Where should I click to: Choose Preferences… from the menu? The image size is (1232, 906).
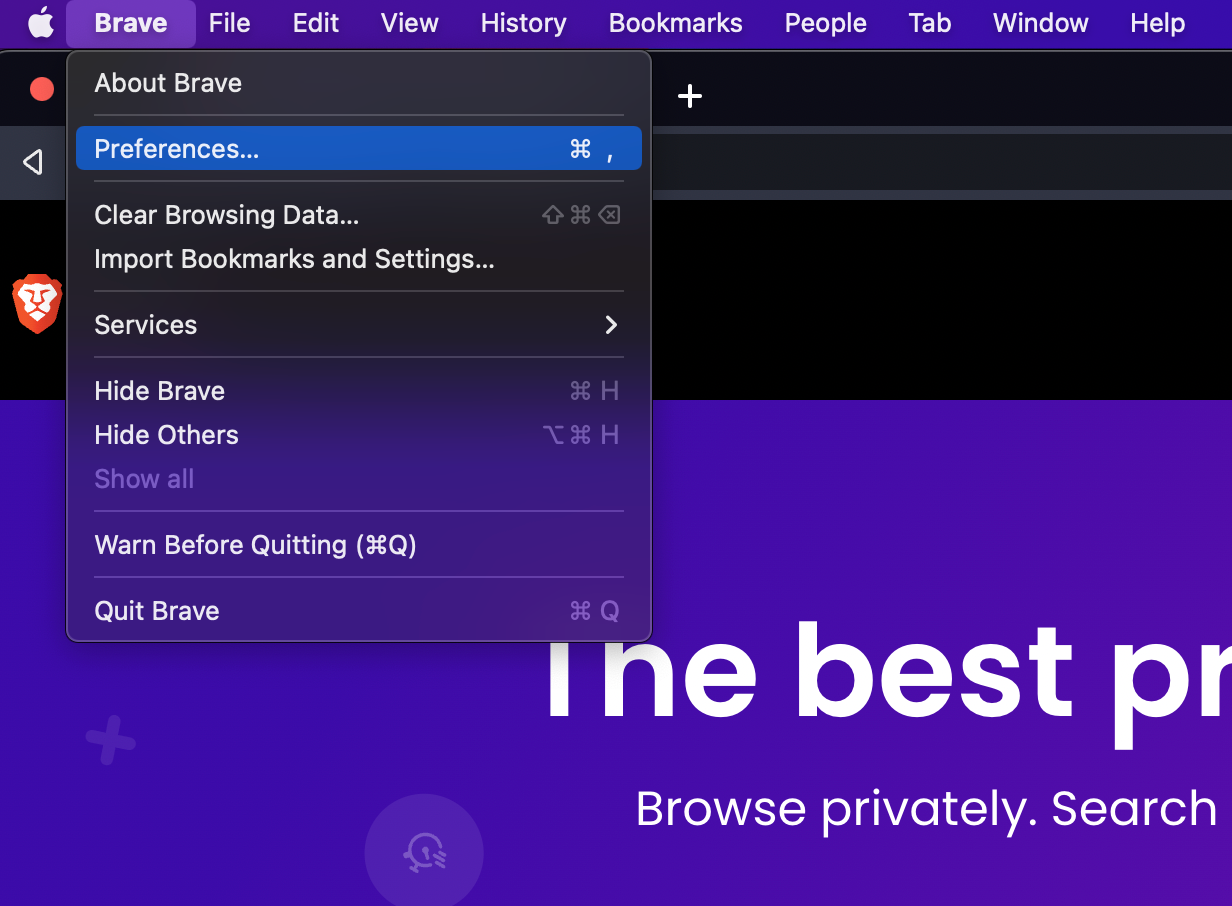pos(359,148)
